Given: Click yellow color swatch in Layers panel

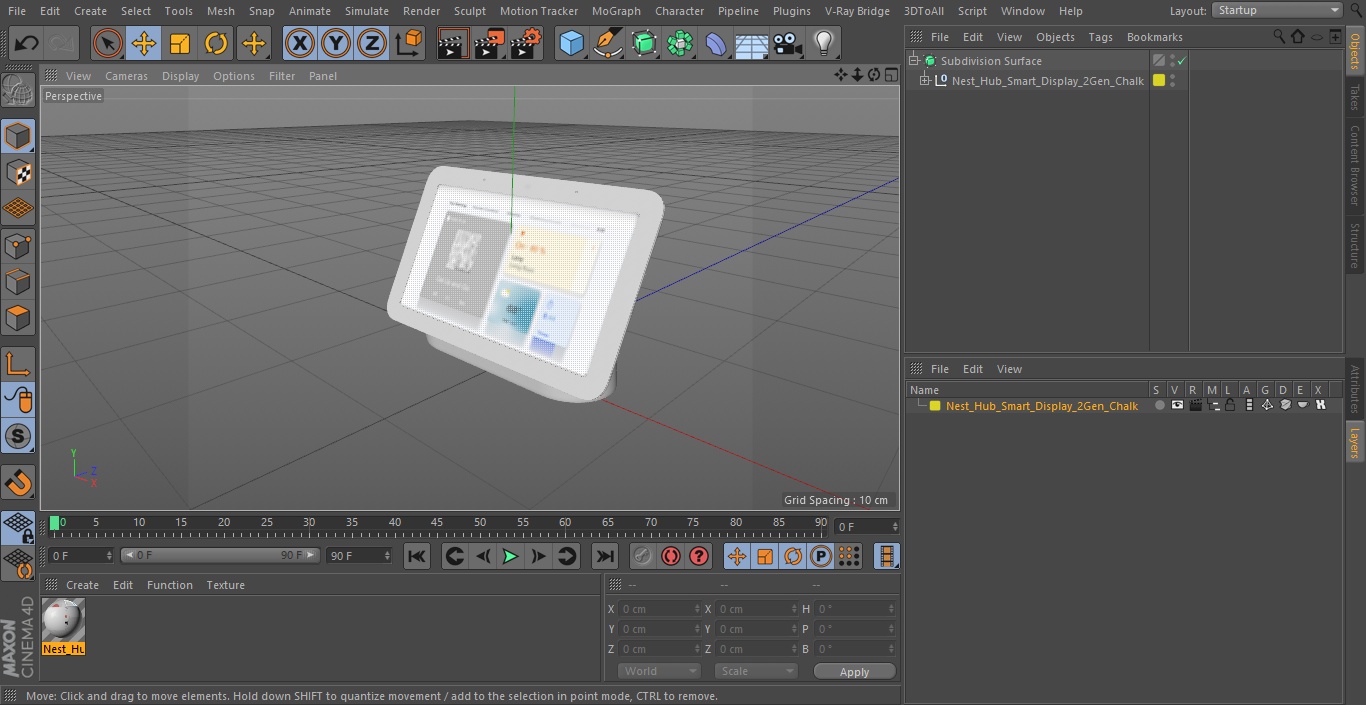Looking at the screenshot, I should 935,405.
